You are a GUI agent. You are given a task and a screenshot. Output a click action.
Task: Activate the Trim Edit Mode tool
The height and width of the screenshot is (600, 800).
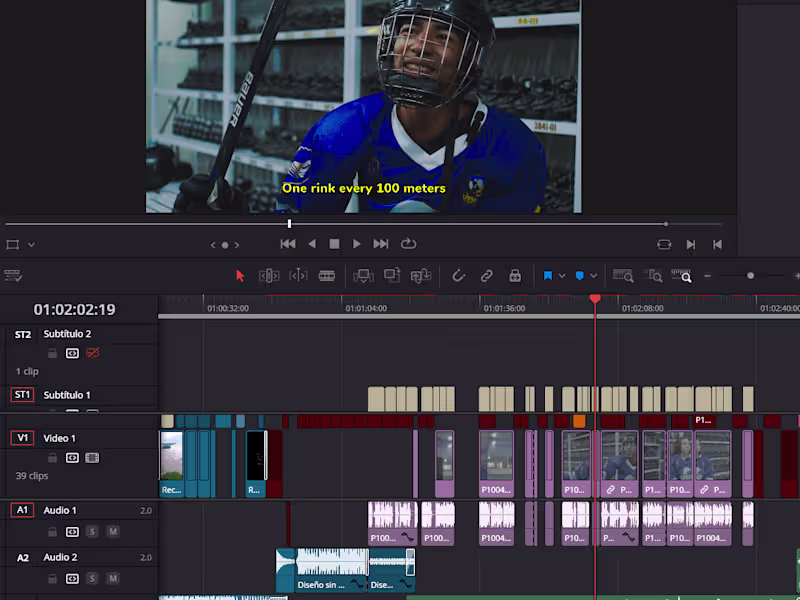(268, 276)
